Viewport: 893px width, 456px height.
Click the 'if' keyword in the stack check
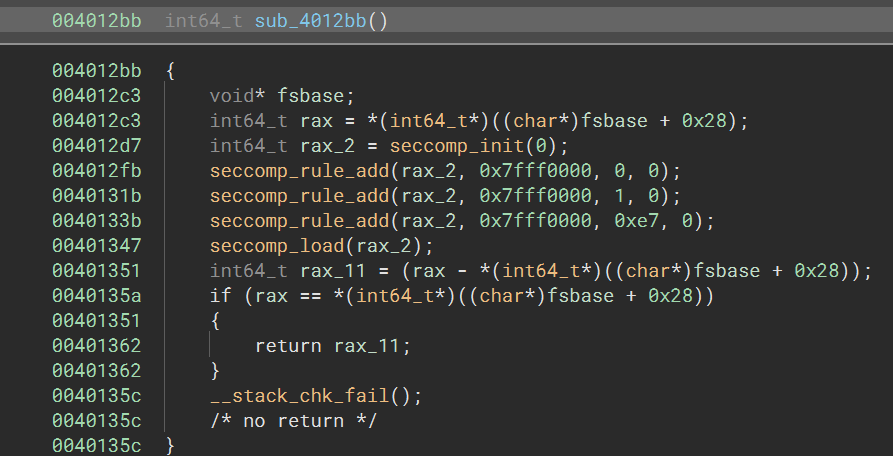click(x=220, y=296)
